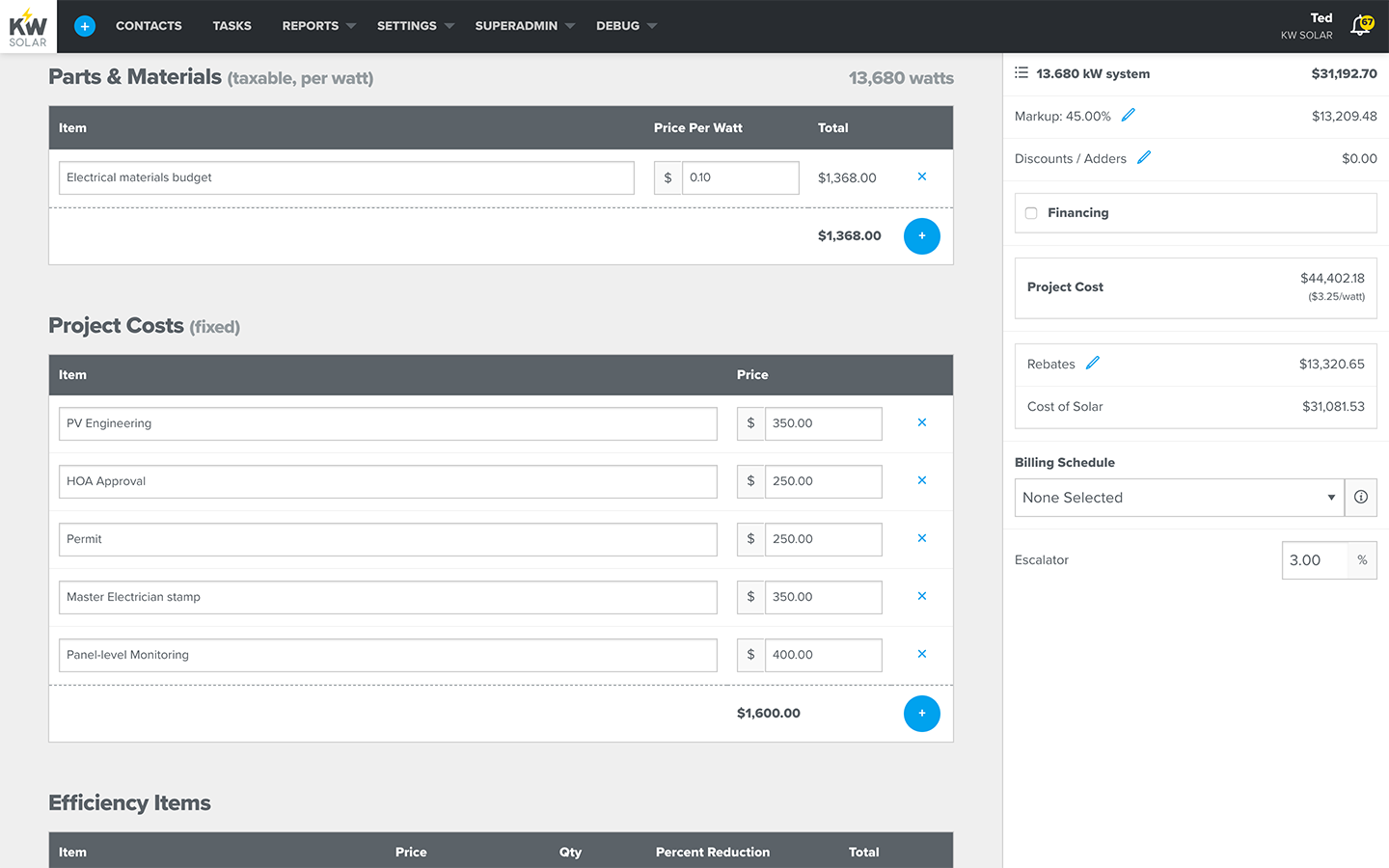Open the Tasks page
Viewport: 1389px width, 868px height.
(x=231, y=26)
